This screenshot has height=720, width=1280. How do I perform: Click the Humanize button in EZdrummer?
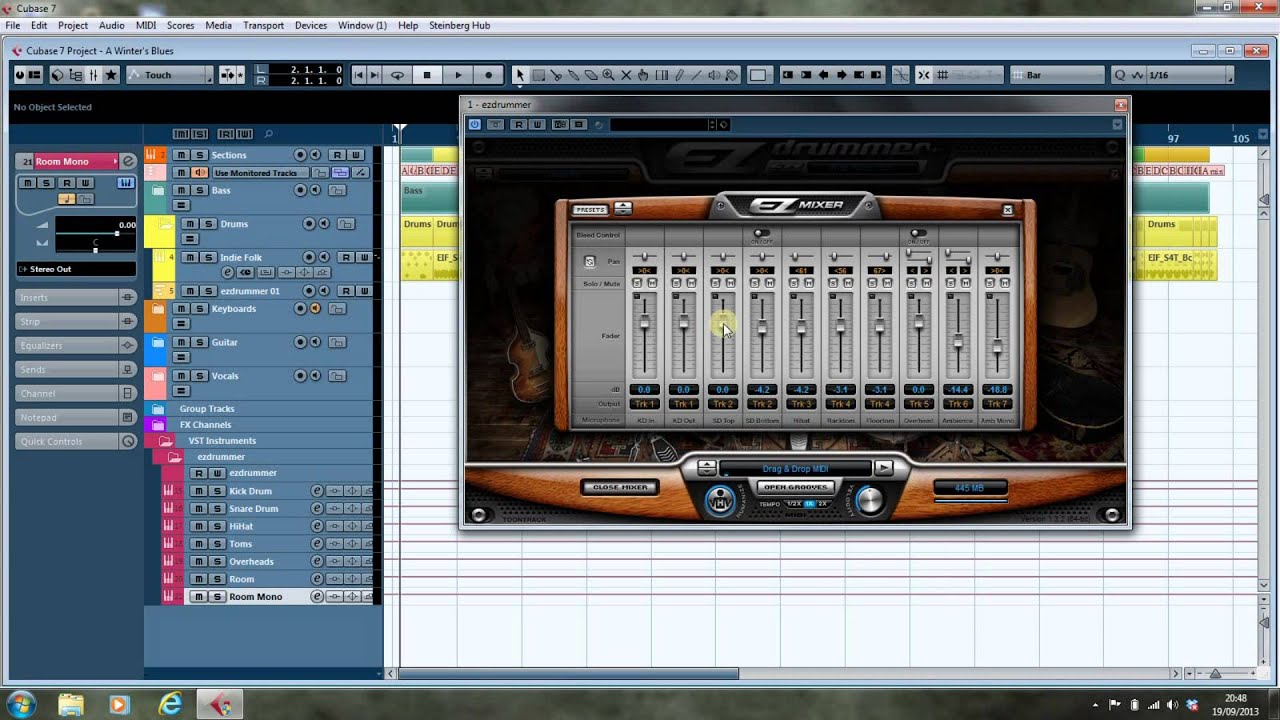tap(720, 501)
